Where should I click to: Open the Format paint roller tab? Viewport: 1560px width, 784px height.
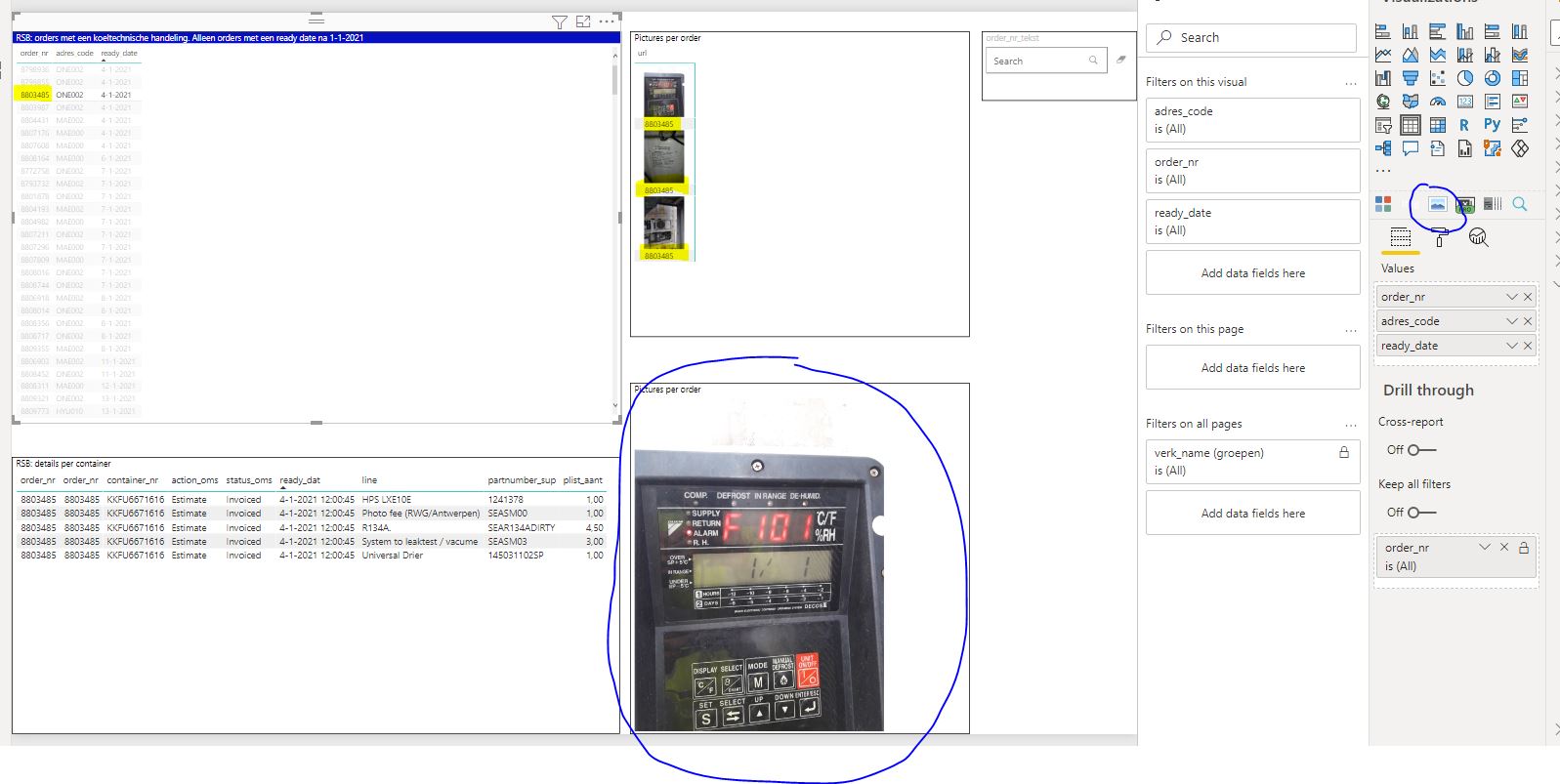coord(1439,237)
